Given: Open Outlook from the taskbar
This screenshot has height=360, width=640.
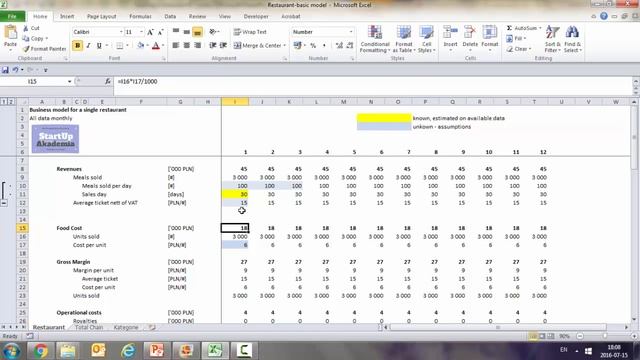Looking at the screenshot, I should point(98,351).
